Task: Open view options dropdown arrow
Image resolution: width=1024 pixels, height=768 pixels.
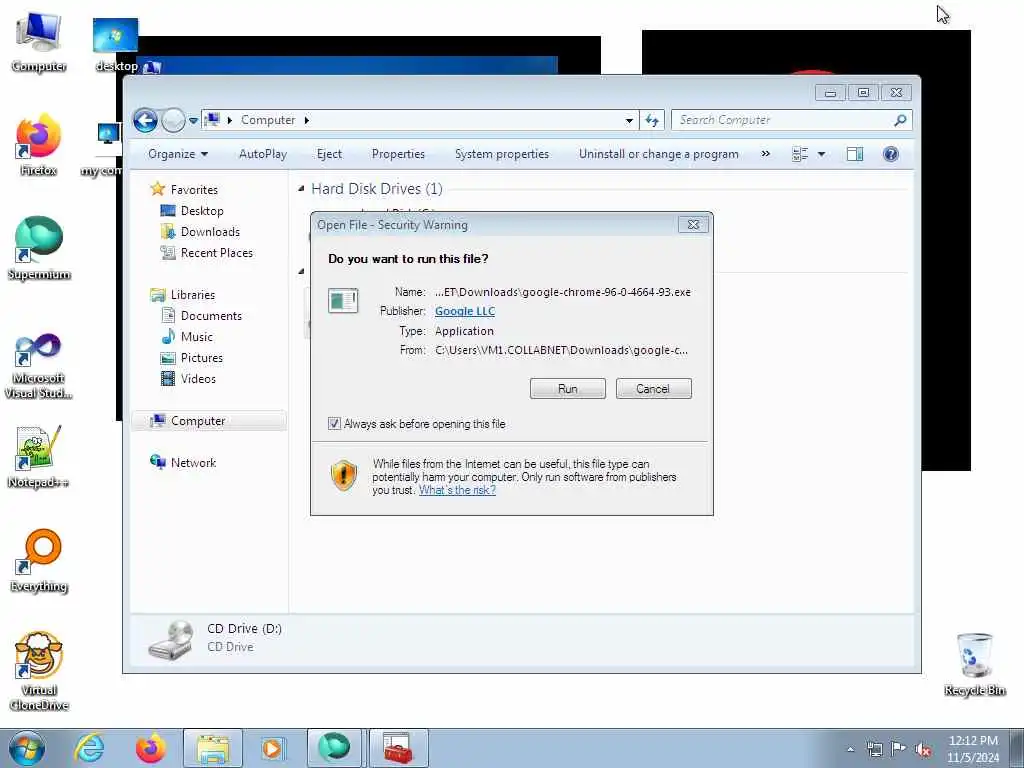Action: [x=822, y=154]
